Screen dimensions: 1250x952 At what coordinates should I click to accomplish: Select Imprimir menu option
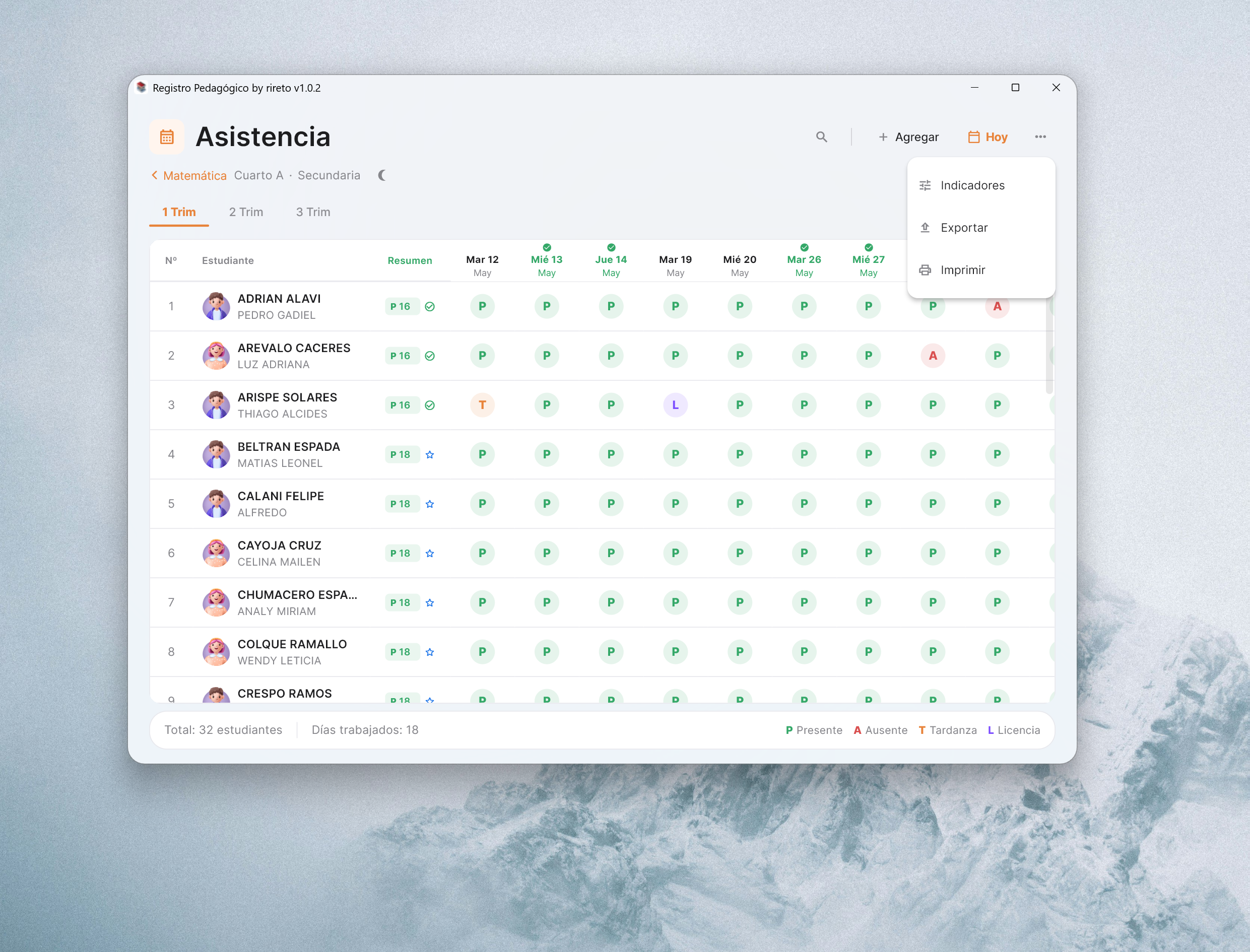coord(981,270)
